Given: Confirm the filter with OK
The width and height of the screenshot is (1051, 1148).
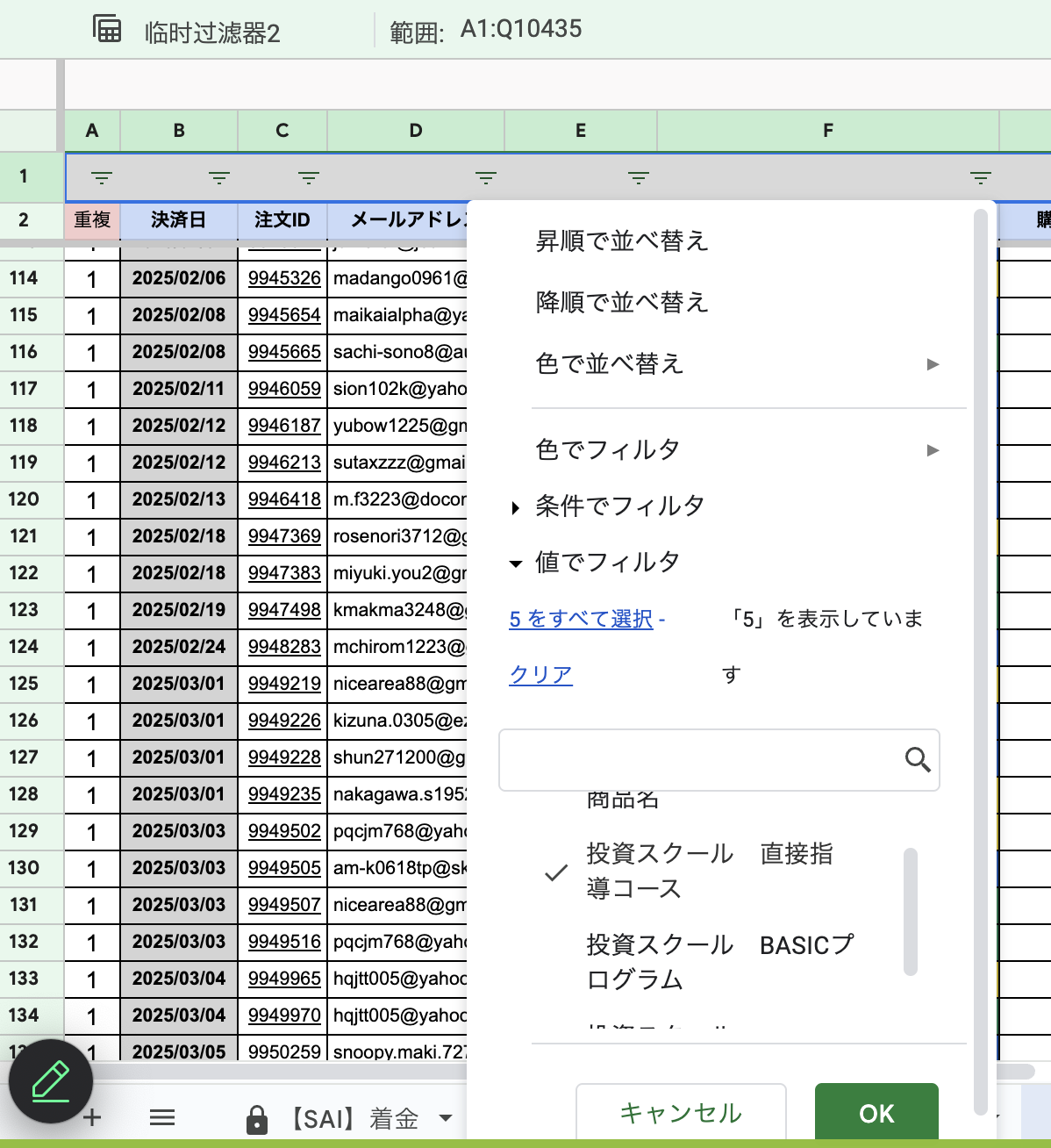Looking at the screenshot, I should (876, 1113).
